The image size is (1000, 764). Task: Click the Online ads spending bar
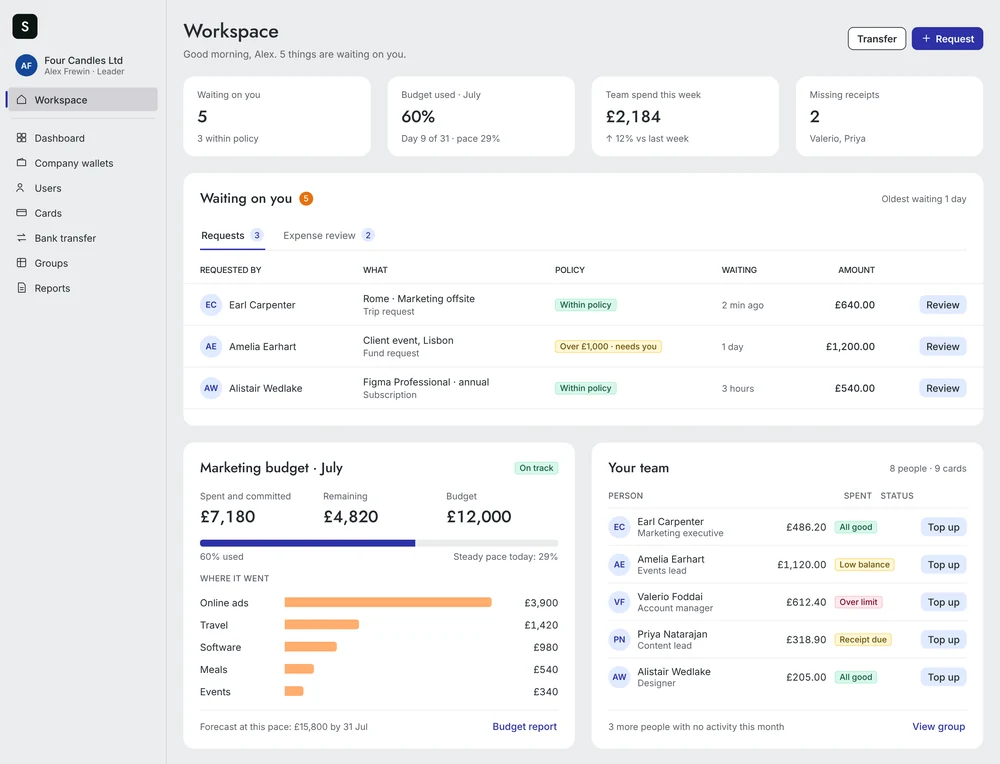(388, 602)
